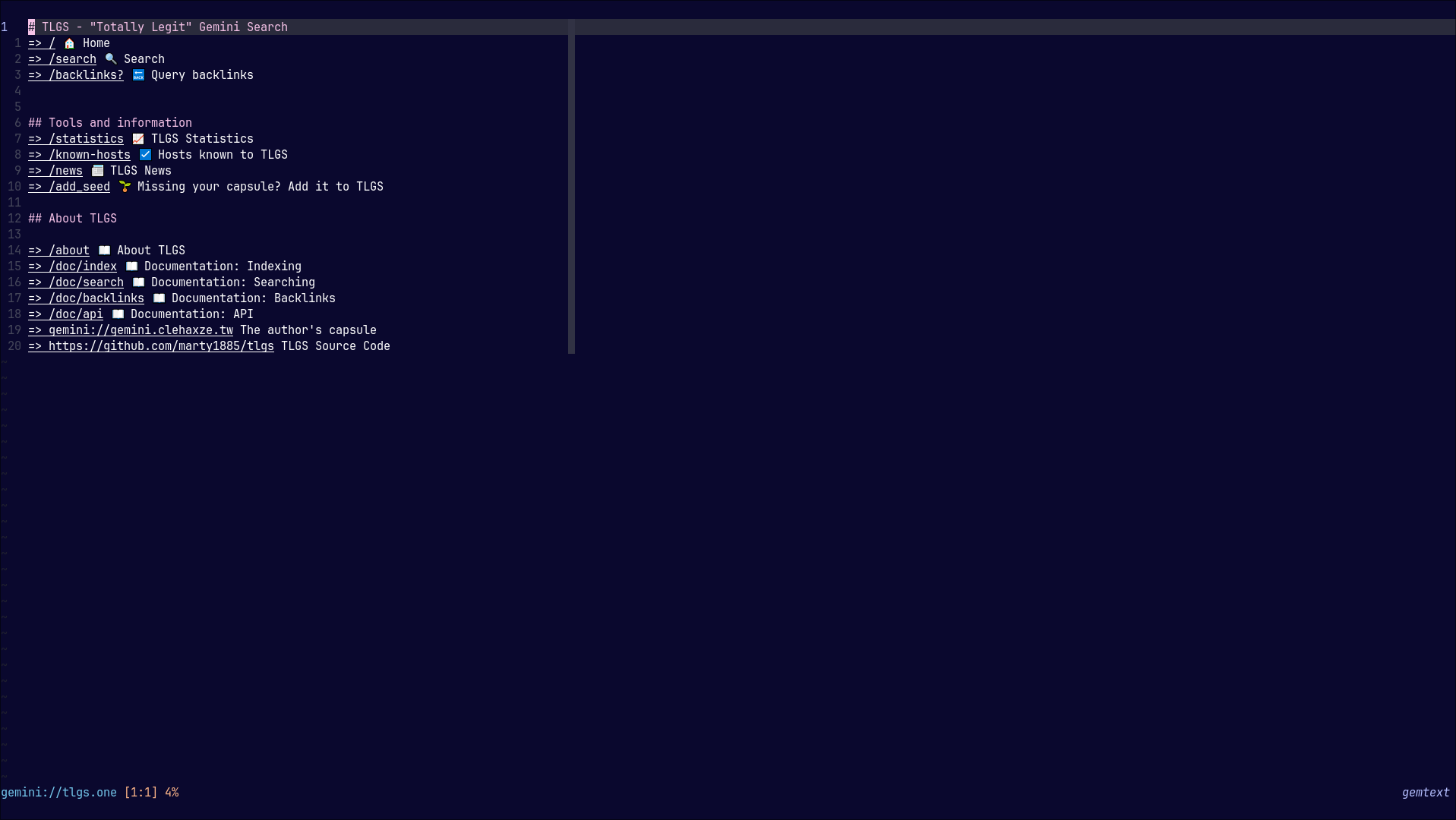Click the chart icon beside TLGS Statistics
1456x820 pixels.
138,139
